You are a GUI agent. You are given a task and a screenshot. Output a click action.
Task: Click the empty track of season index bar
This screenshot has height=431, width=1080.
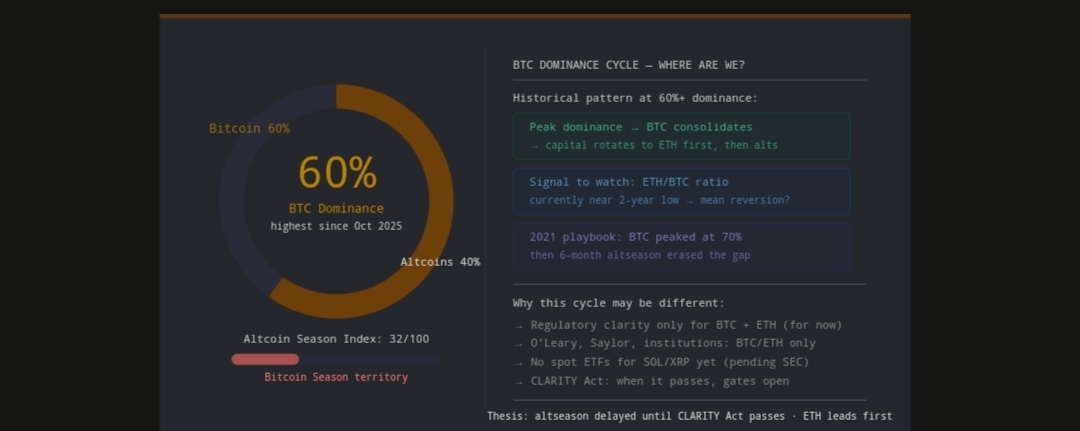[x=370, y=359]
